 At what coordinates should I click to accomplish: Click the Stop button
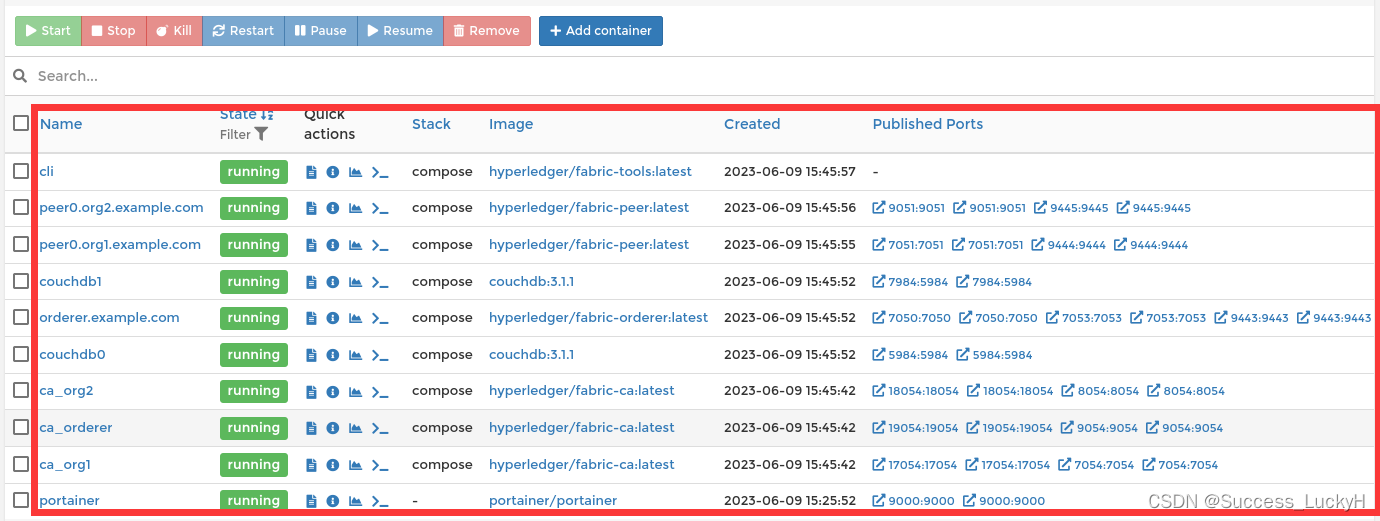coord(113,31)
